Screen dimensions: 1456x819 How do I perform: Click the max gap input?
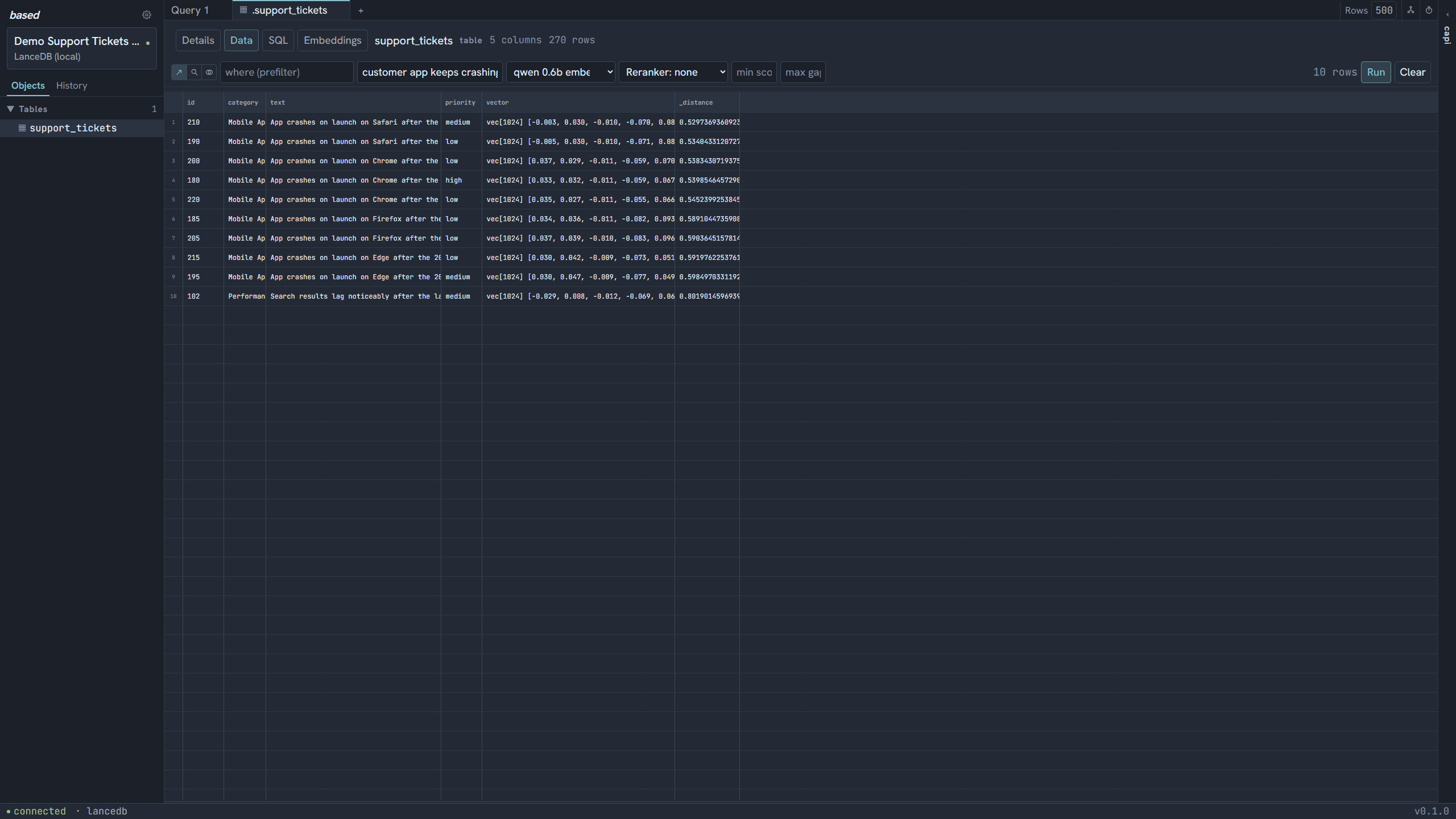point(803,72)
